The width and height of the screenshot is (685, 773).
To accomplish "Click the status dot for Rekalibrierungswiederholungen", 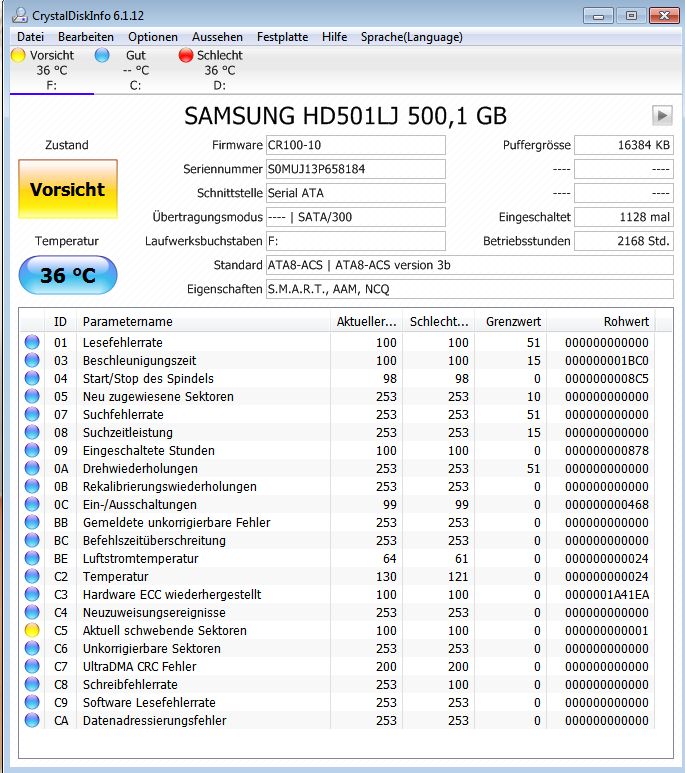I will click(x=32, y=486).
